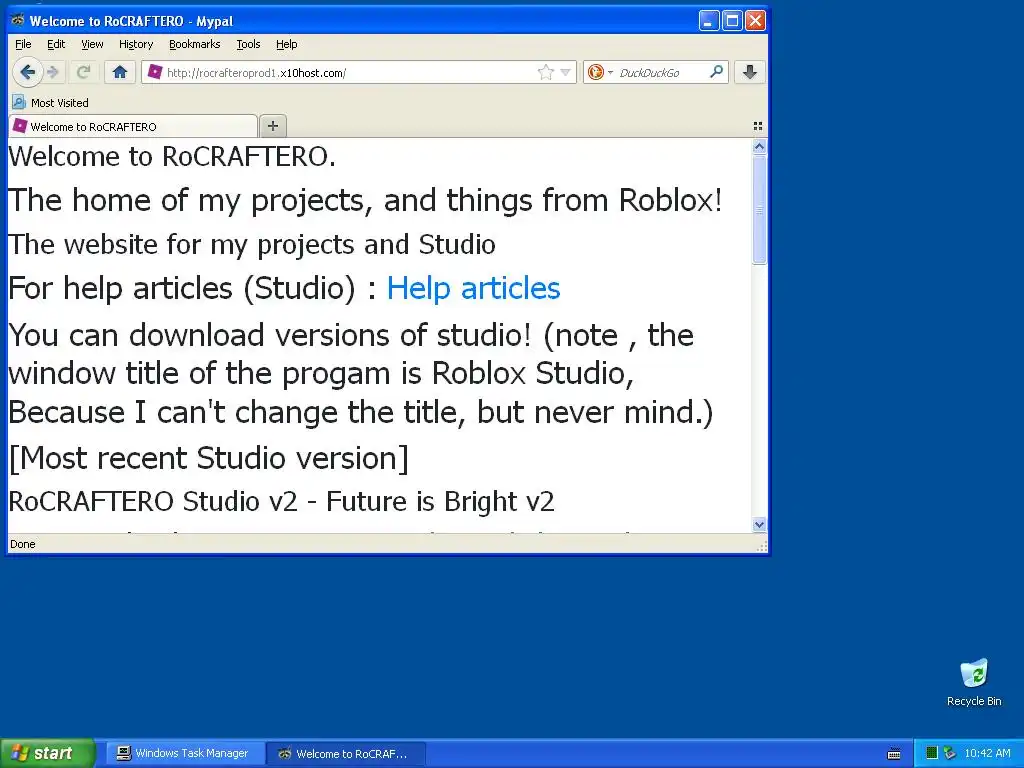Viewport: 1024px width, 768px height.
Task: Click the keyboard icon in the taskbar
Action: click(x=894, y=754)
